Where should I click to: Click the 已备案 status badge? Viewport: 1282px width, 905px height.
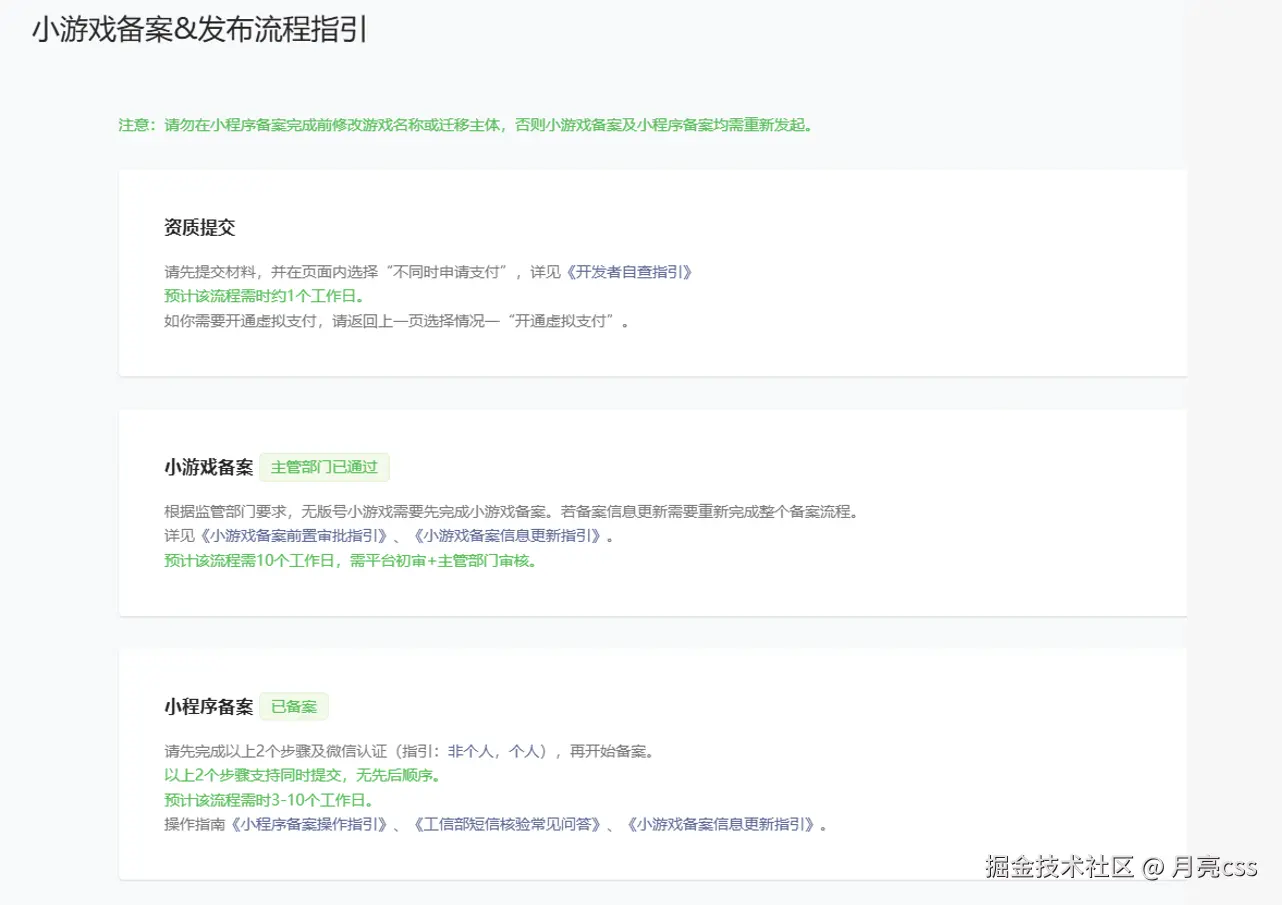coord(296,706)
